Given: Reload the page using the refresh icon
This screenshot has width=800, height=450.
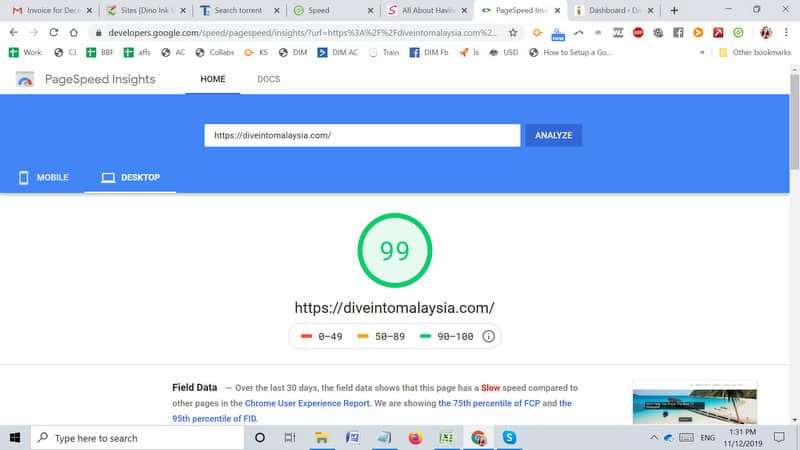Looking at the screenshot, I should [55, 32].
